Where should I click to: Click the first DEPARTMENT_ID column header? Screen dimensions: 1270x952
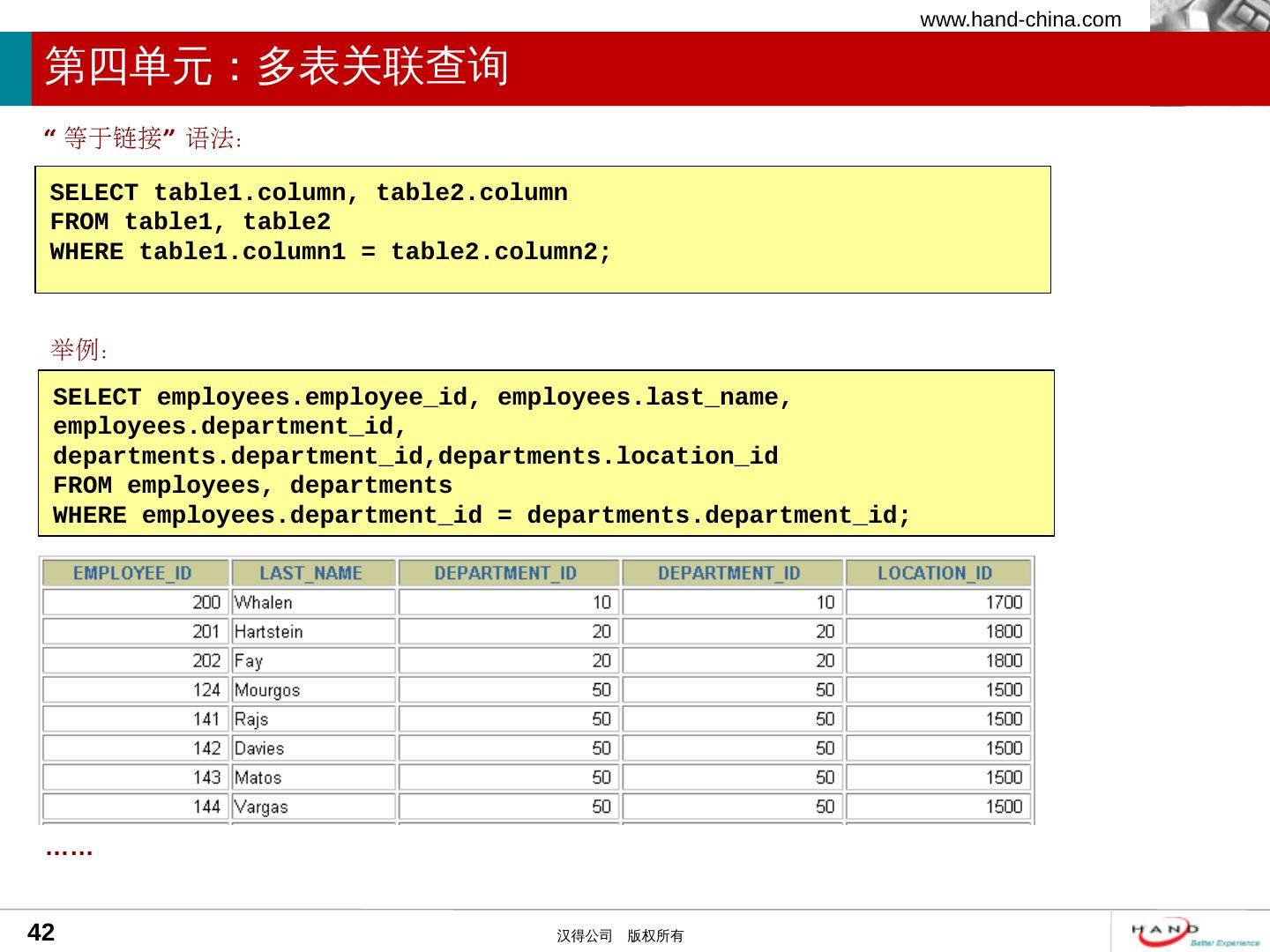click(507, 574)
